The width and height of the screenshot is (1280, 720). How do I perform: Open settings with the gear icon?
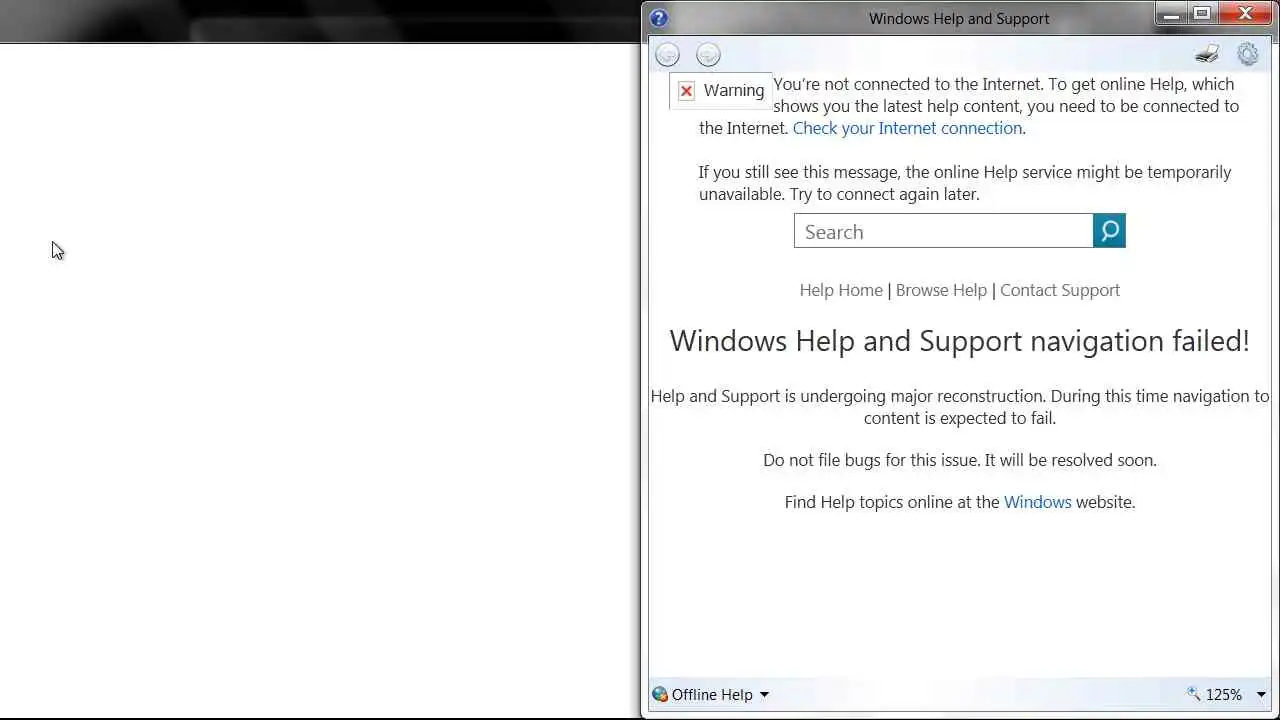click(x=1247, y=54)
